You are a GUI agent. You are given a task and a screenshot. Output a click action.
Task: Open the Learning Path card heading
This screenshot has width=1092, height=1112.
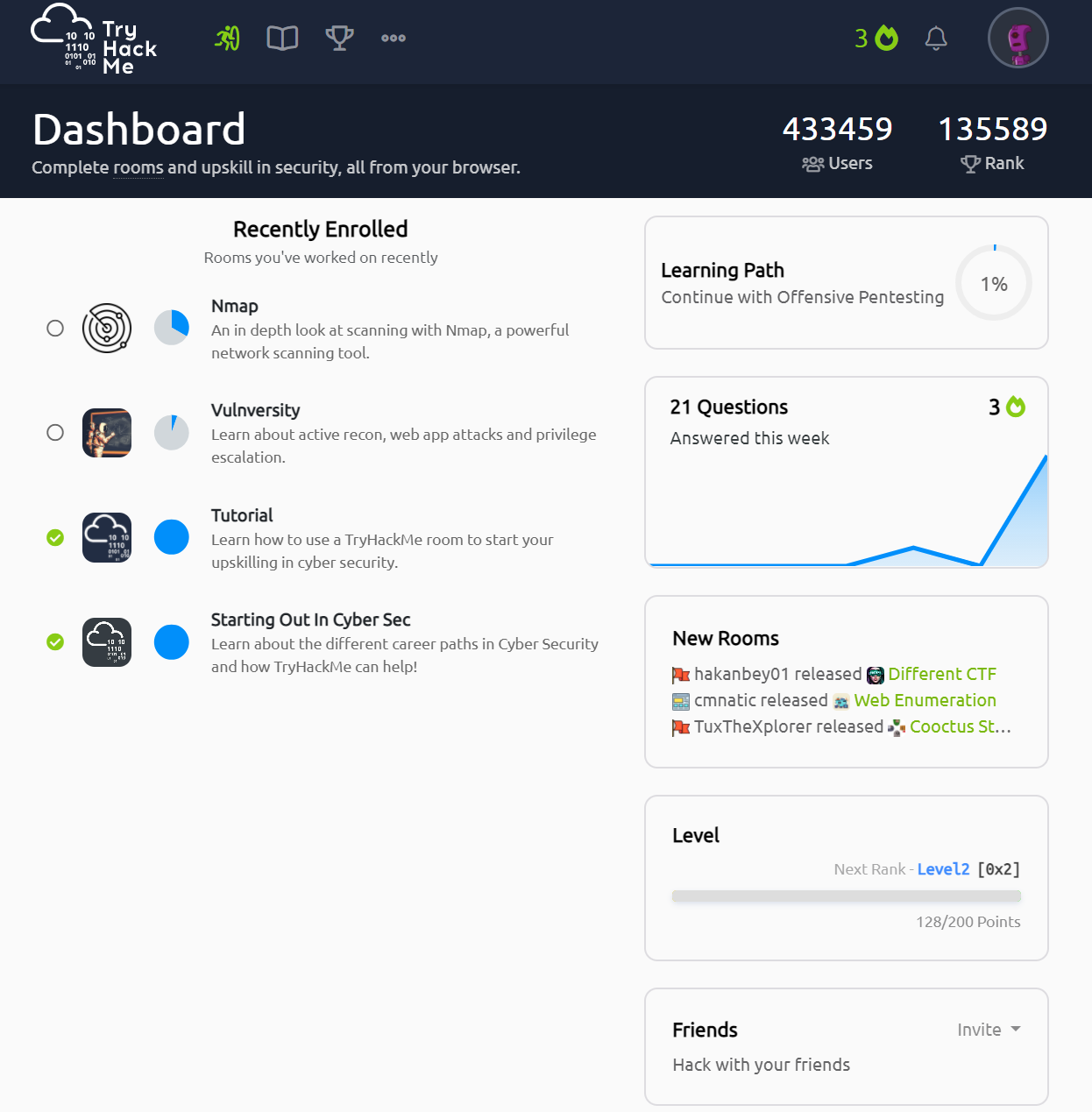coord(723,270)
